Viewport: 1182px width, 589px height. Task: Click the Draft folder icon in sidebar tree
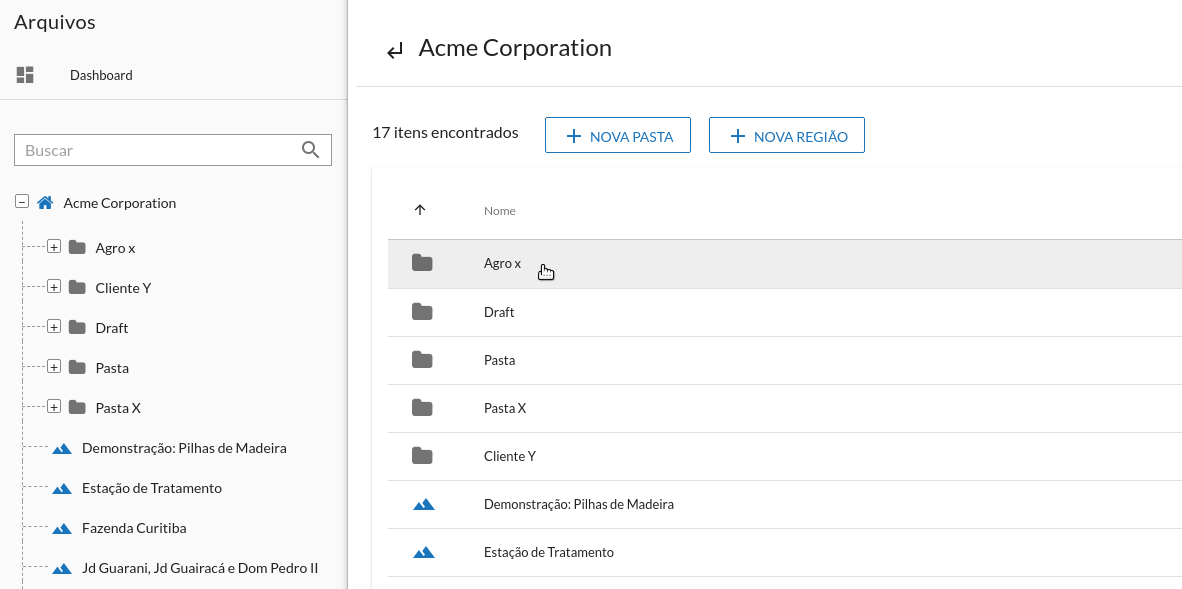click(x=77, y=327)
